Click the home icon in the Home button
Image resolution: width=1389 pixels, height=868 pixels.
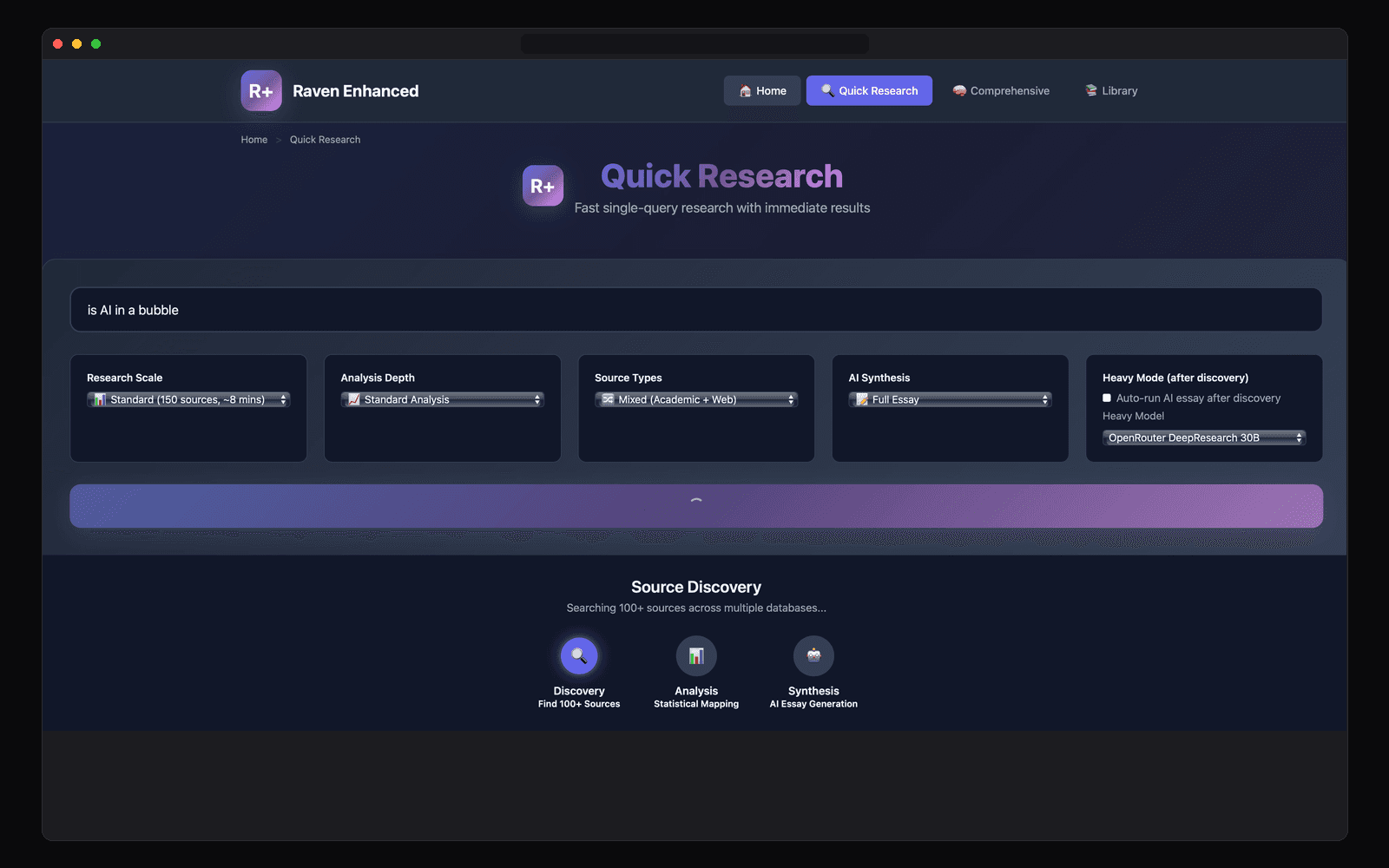(745, 90)
